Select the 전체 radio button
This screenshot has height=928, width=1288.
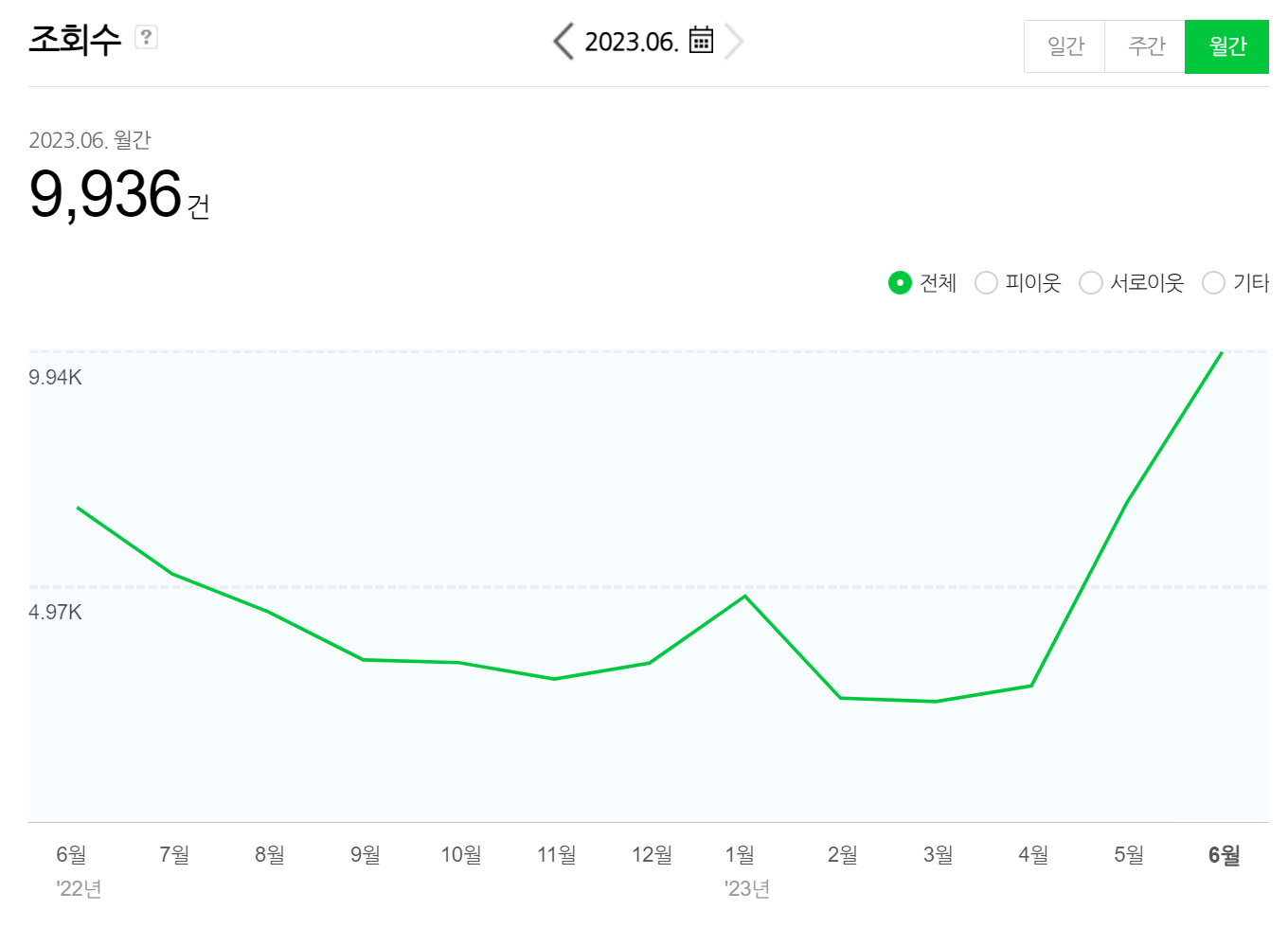900,283
